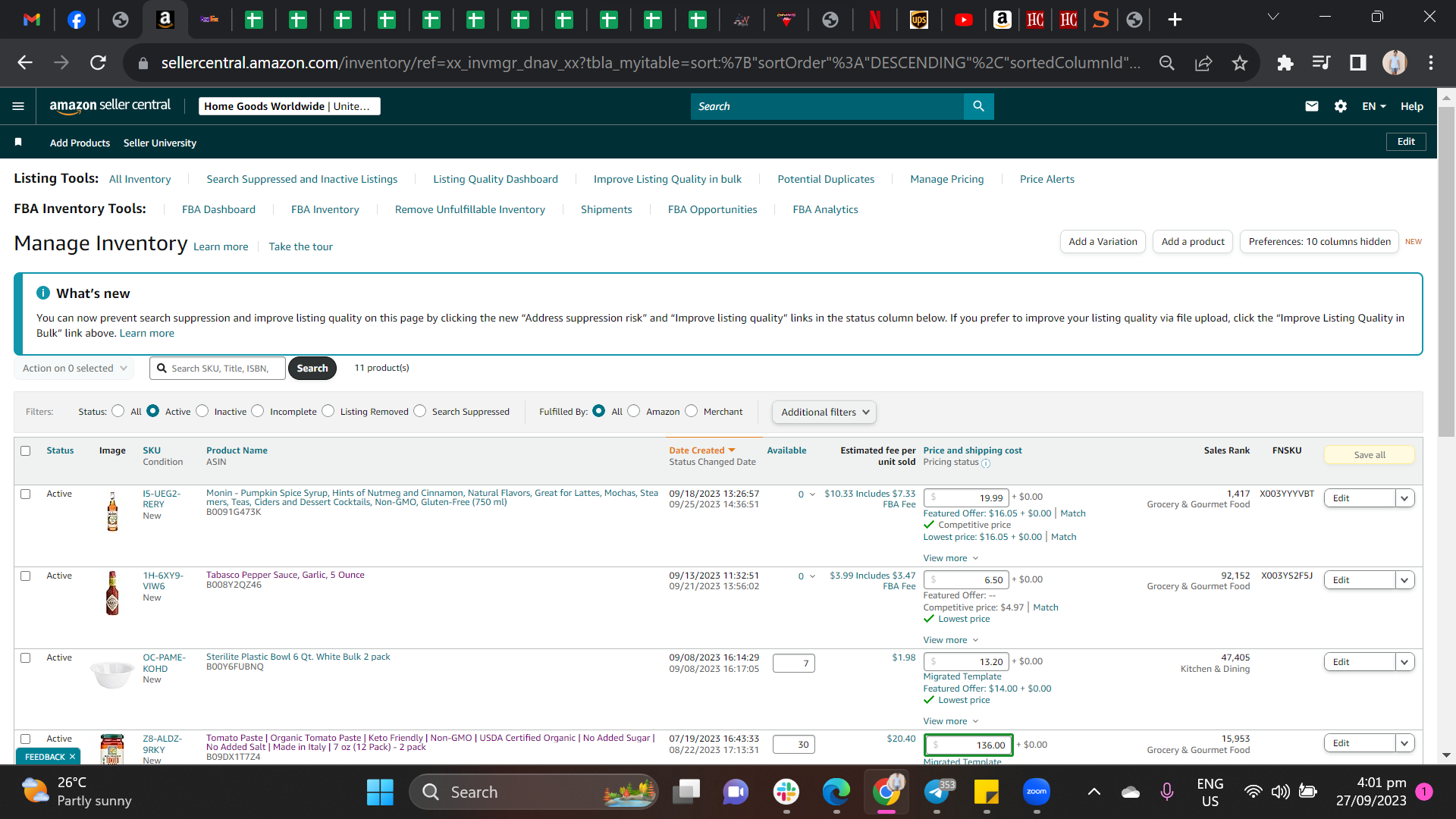This screenshot has width=1456, height=819.
Task: Click the pricing status info icon
Action: click(986, 463)
